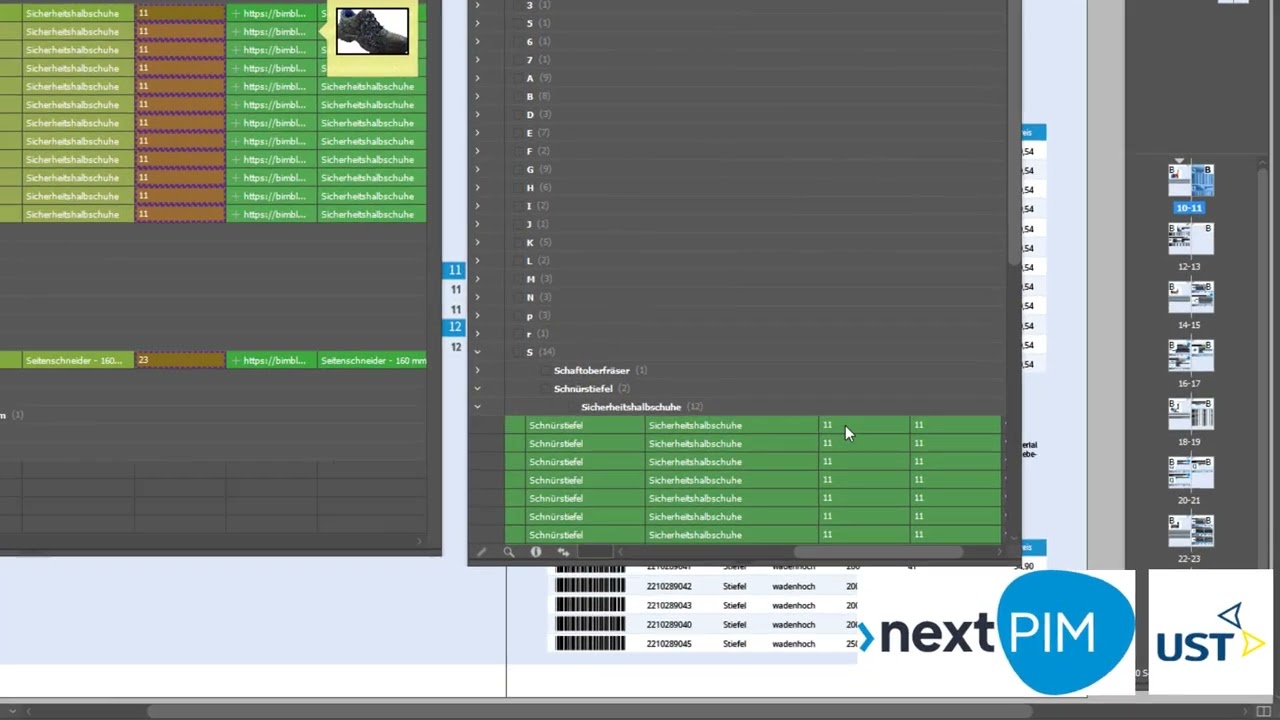Click the highlighted 10-11 page label
The image size is (1280, 720).
click(1189, 208)
